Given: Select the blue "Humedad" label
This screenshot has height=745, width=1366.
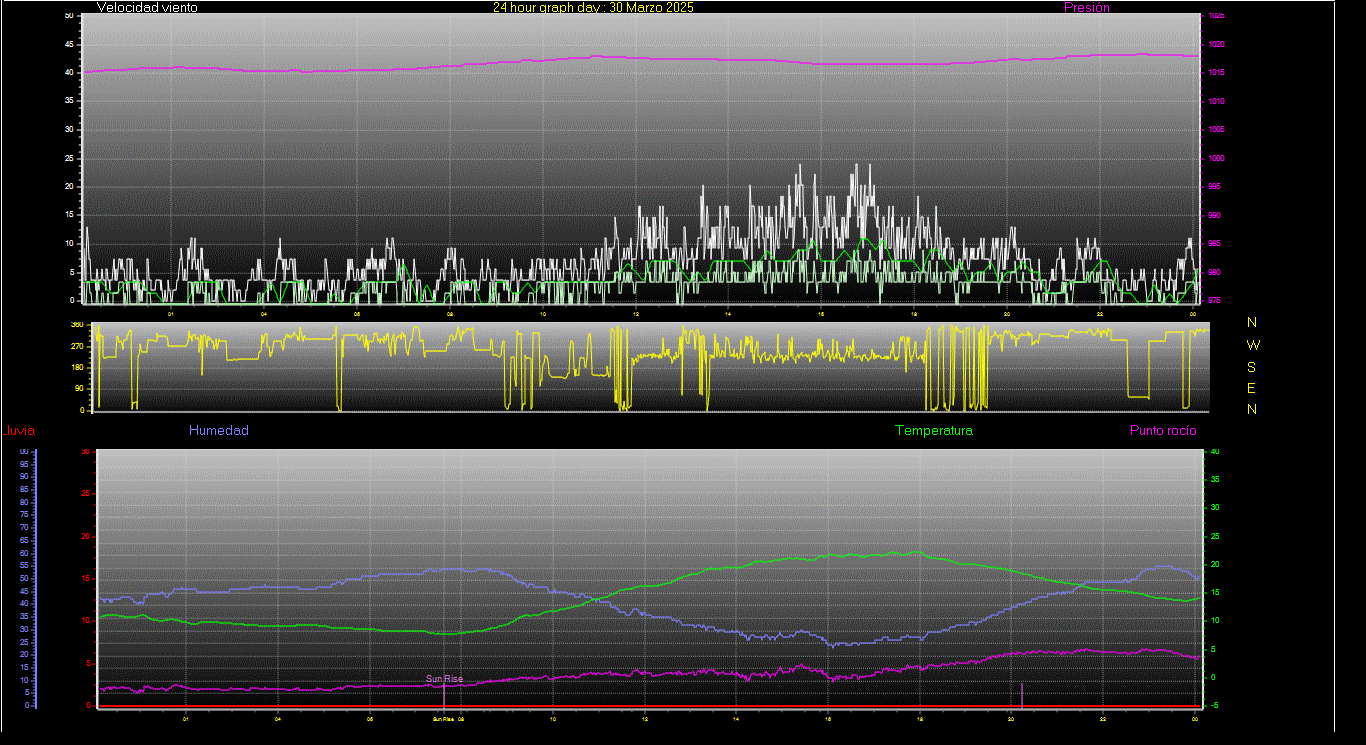Looking at the screenshot, I should (219, 430).
